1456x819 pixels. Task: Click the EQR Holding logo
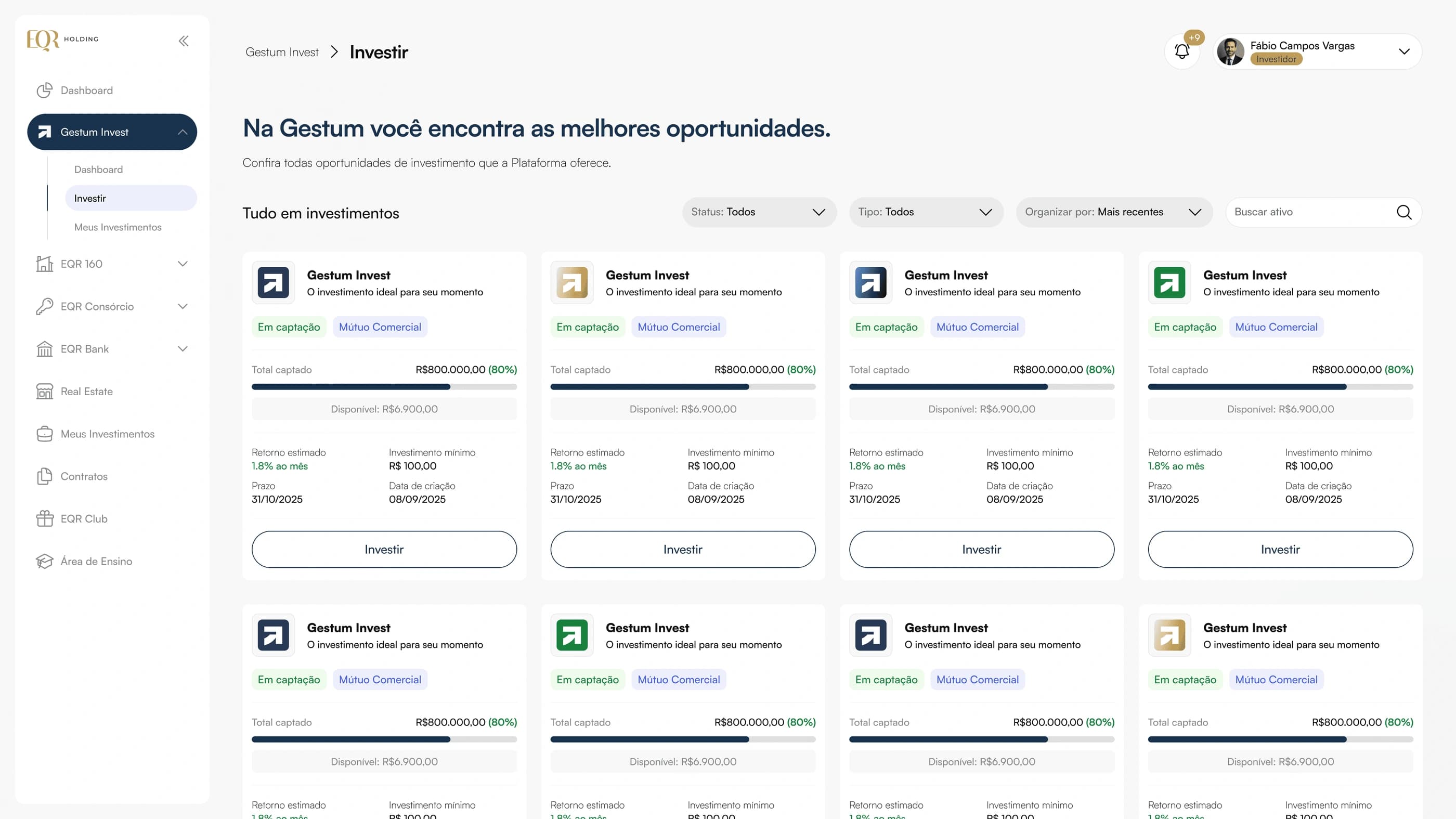63,40
